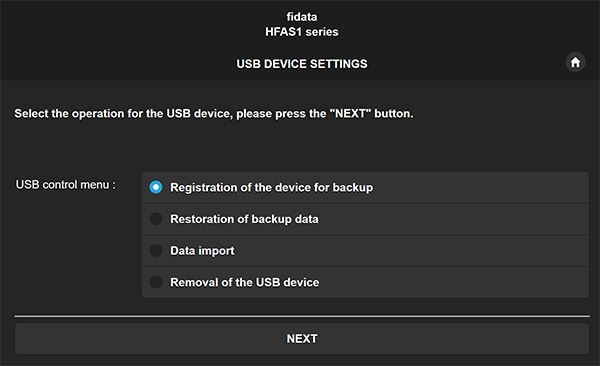Click the 'HFAS1 series' header text
Viewport: 600px width, 366px height.
(x=302, y=32)
